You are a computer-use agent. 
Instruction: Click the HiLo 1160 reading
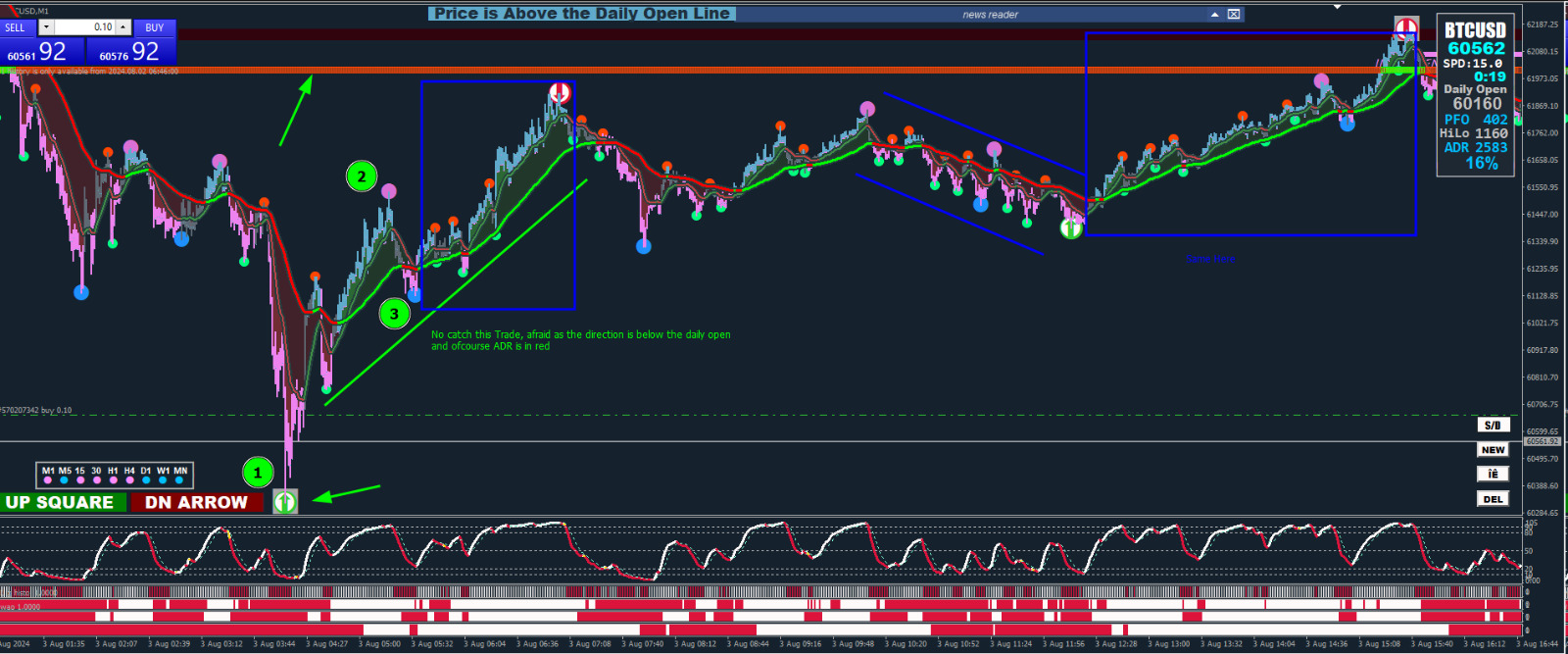click(1474, 133)
